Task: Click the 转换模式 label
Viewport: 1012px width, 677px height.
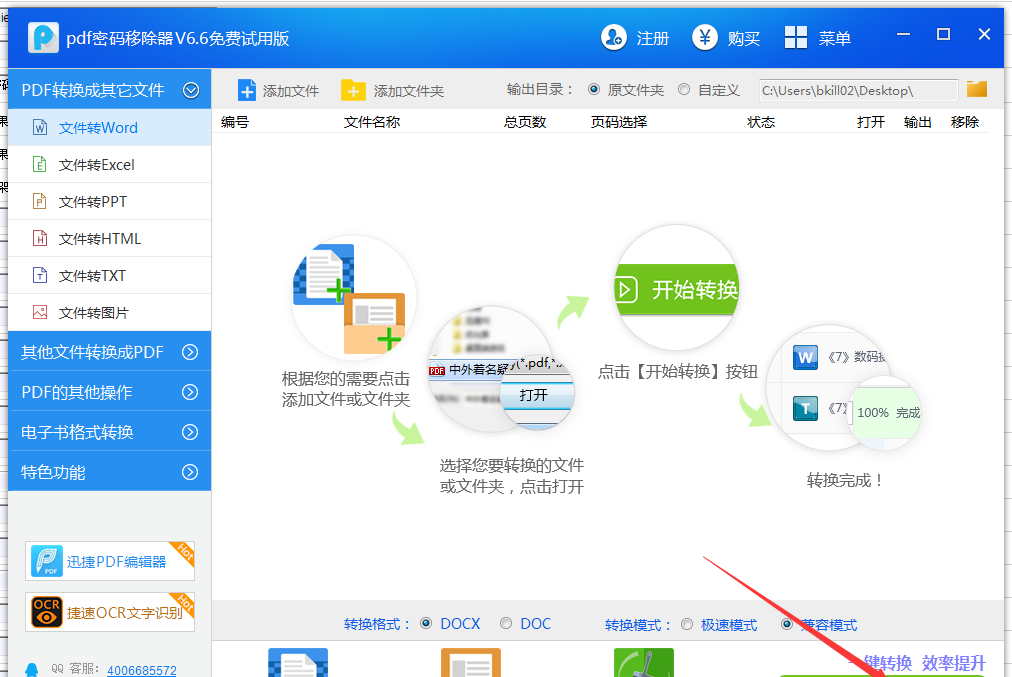Action: pos(638,625)
